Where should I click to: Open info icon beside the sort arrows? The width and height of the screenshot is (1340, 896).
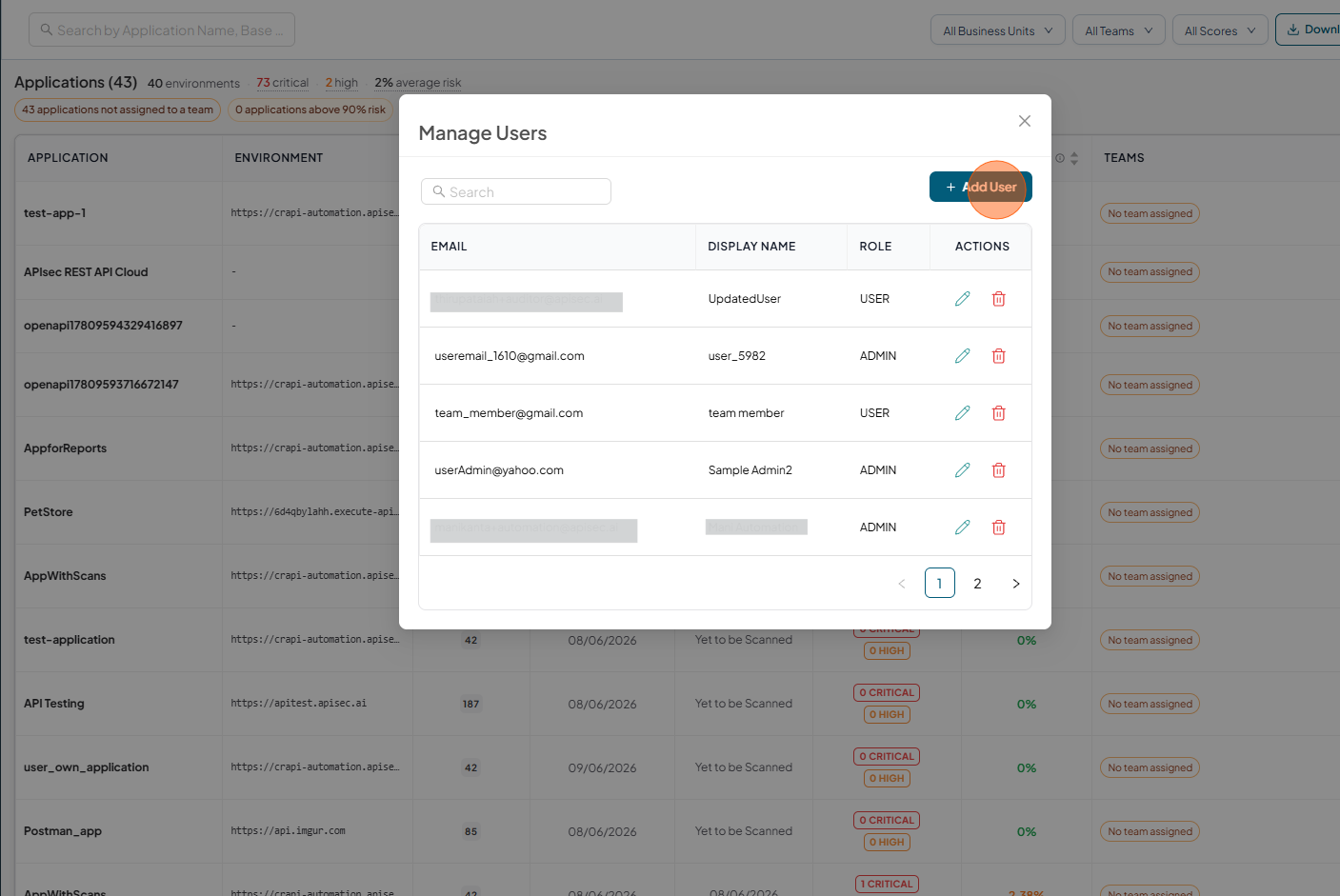coord(1060,158)
